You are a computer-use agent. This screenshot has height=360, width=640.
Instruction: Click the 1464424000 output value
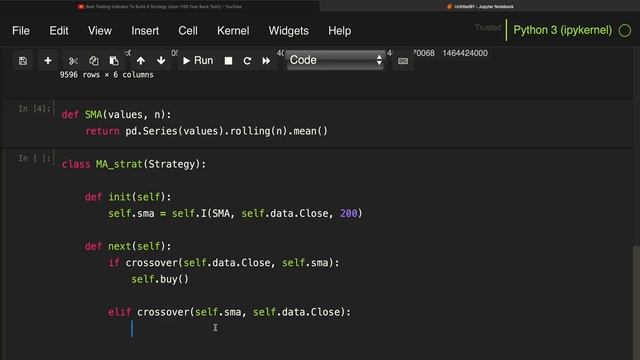click(x=465, y=53)
